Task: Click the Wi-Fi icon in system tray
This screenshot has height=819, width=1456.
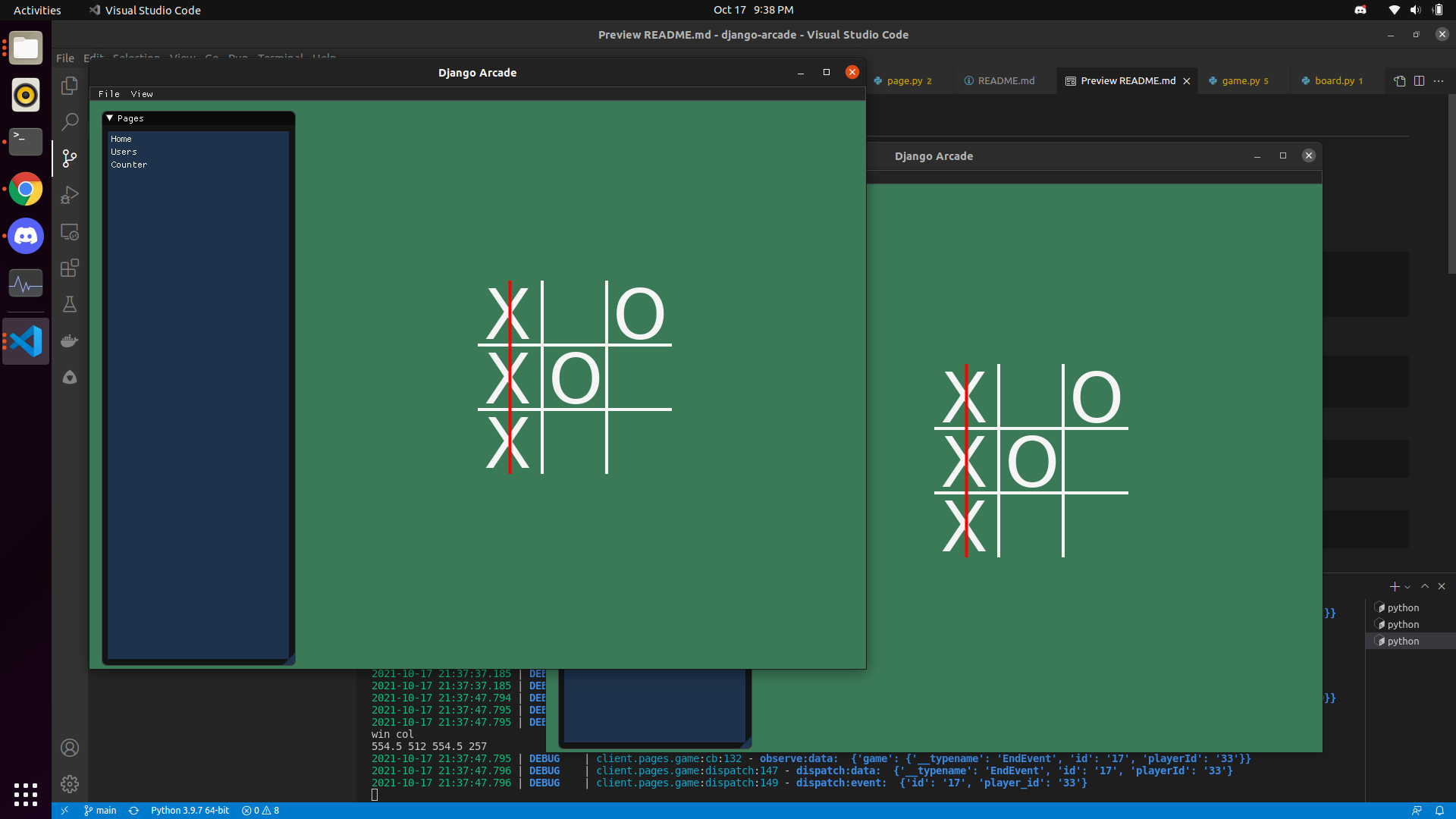Action: pyautogui.click(x=1394, y=10)
